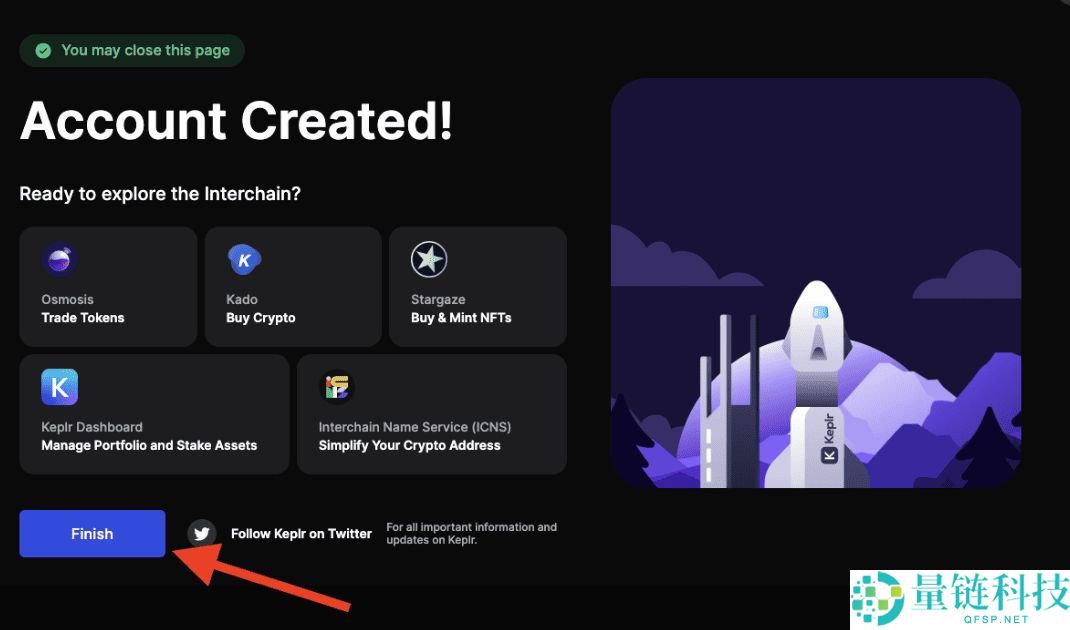Click the 'Buy Crypto' label

(x=261, y=317)
